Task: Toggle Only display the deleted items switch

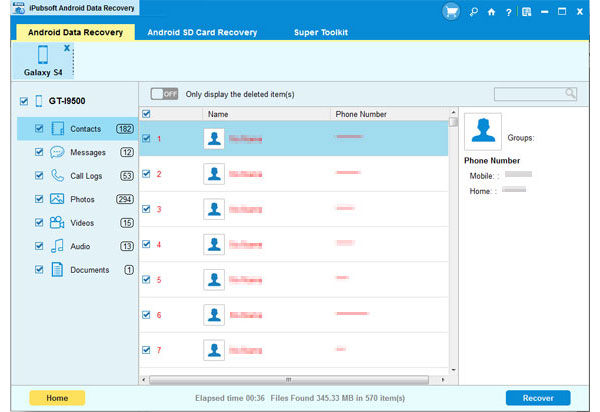Action: (x=164, y=94)
